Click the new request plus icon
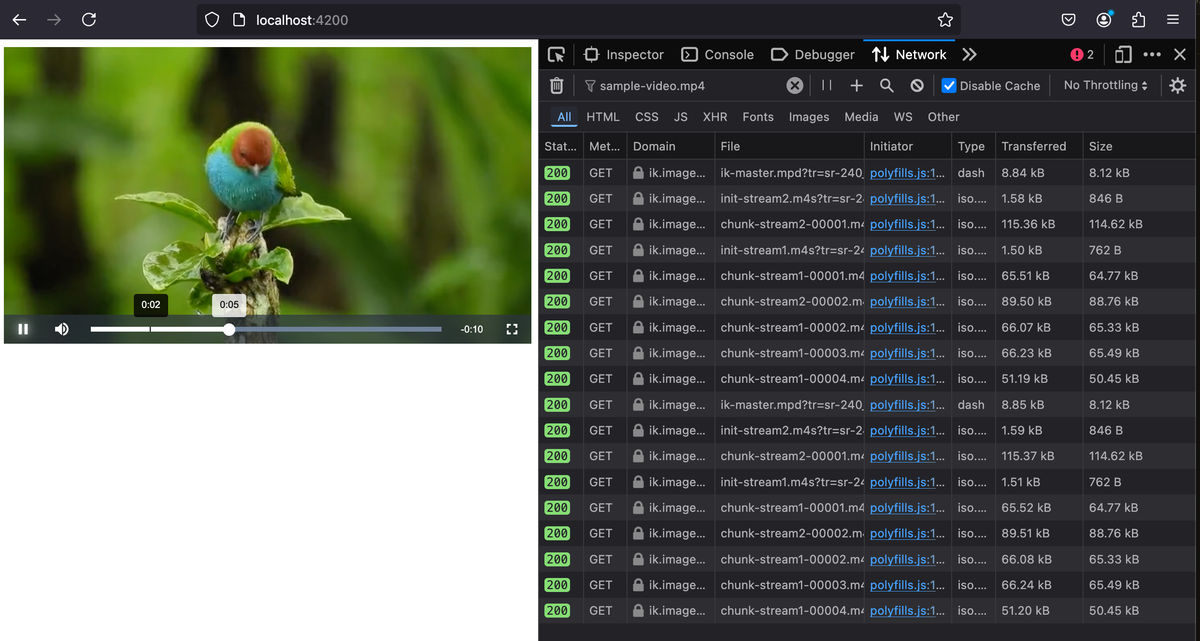 [x=856, y=85]
